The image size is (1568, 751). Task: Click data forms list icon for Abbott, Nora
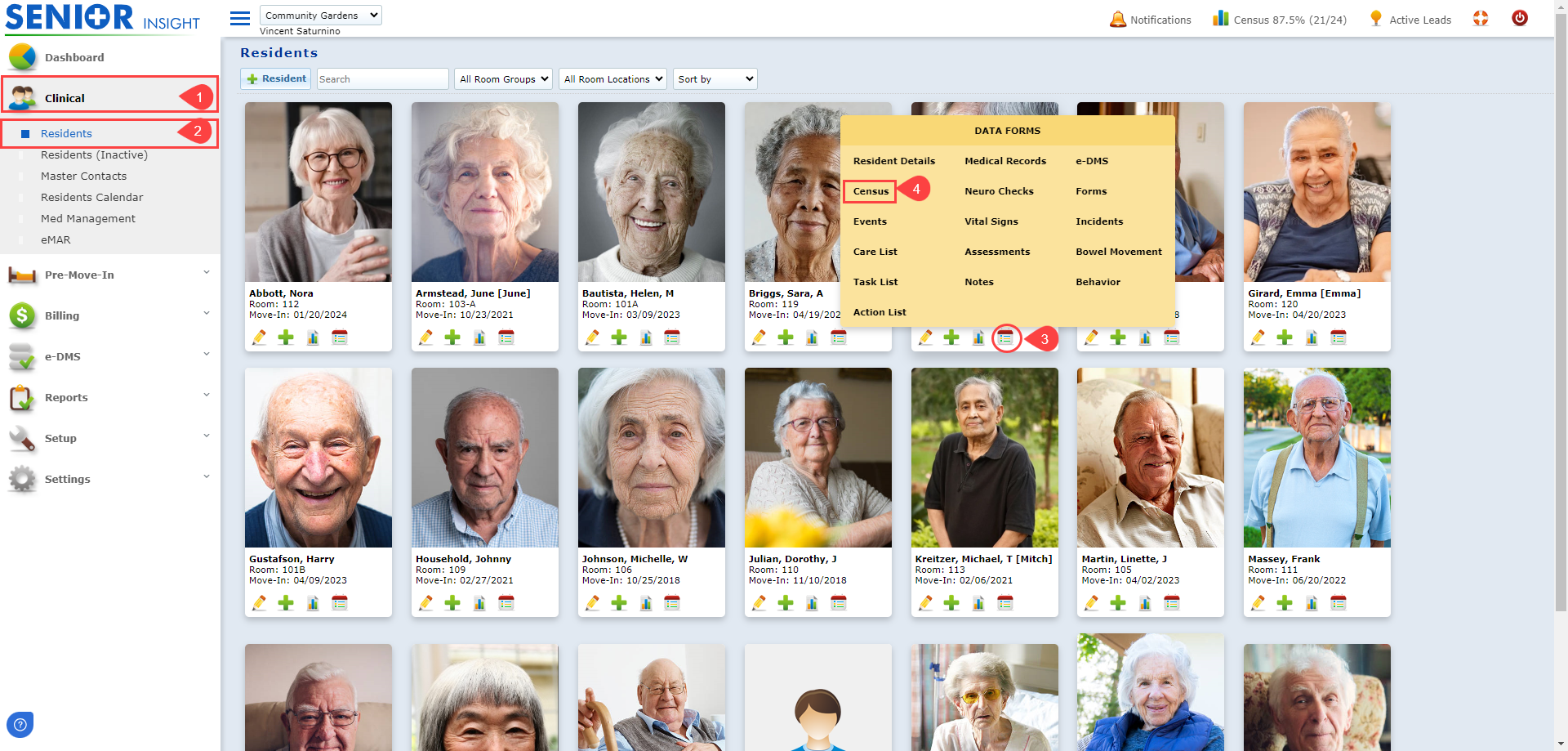340,338
